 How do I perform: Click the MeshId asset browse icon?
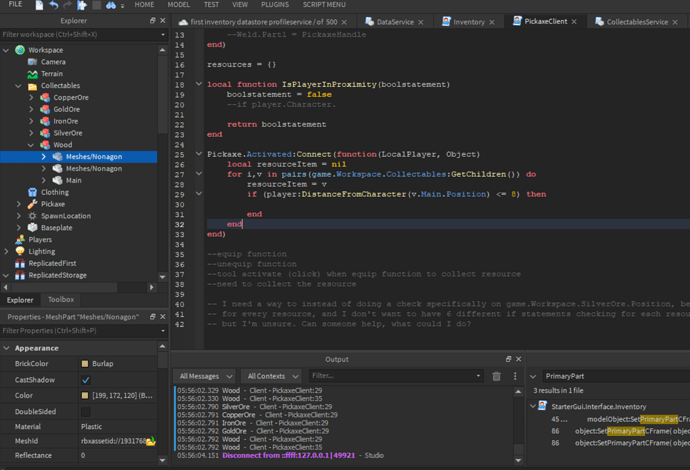point(151,441)
